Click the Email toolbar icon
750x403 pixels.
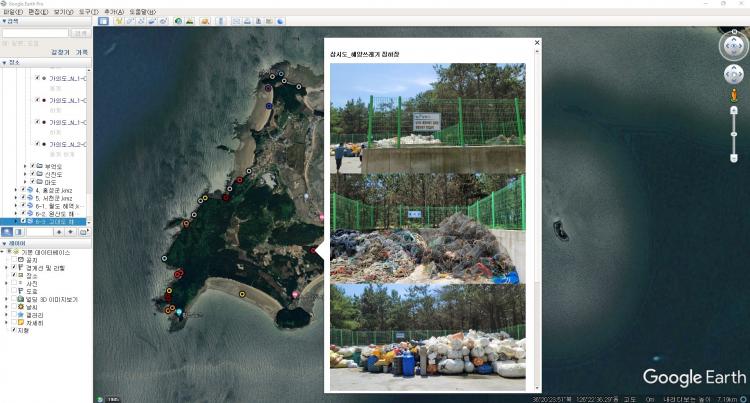click(x=236, y=21)
